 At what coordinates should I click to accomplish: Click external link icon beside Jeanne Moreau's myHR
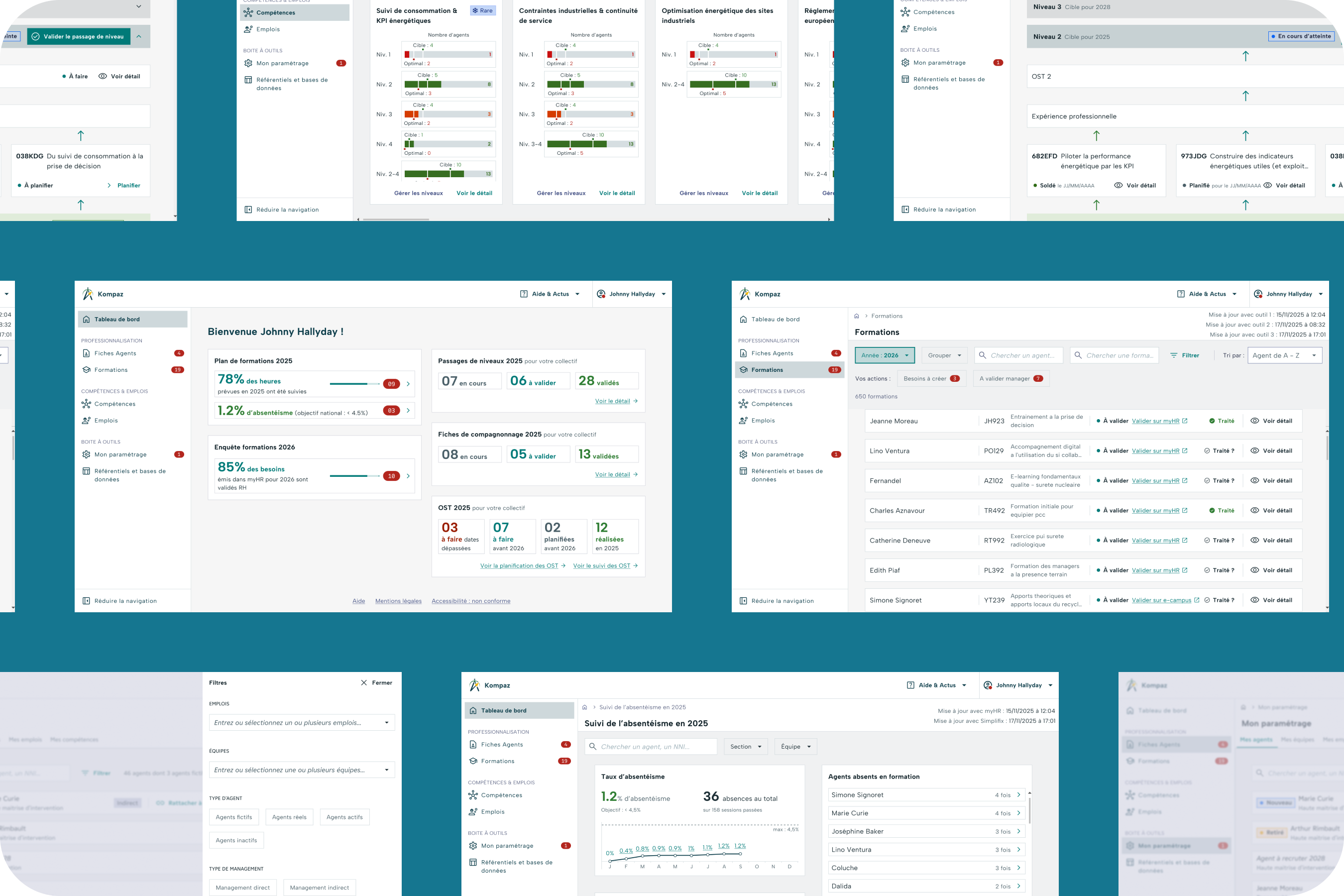point(1185,421)
